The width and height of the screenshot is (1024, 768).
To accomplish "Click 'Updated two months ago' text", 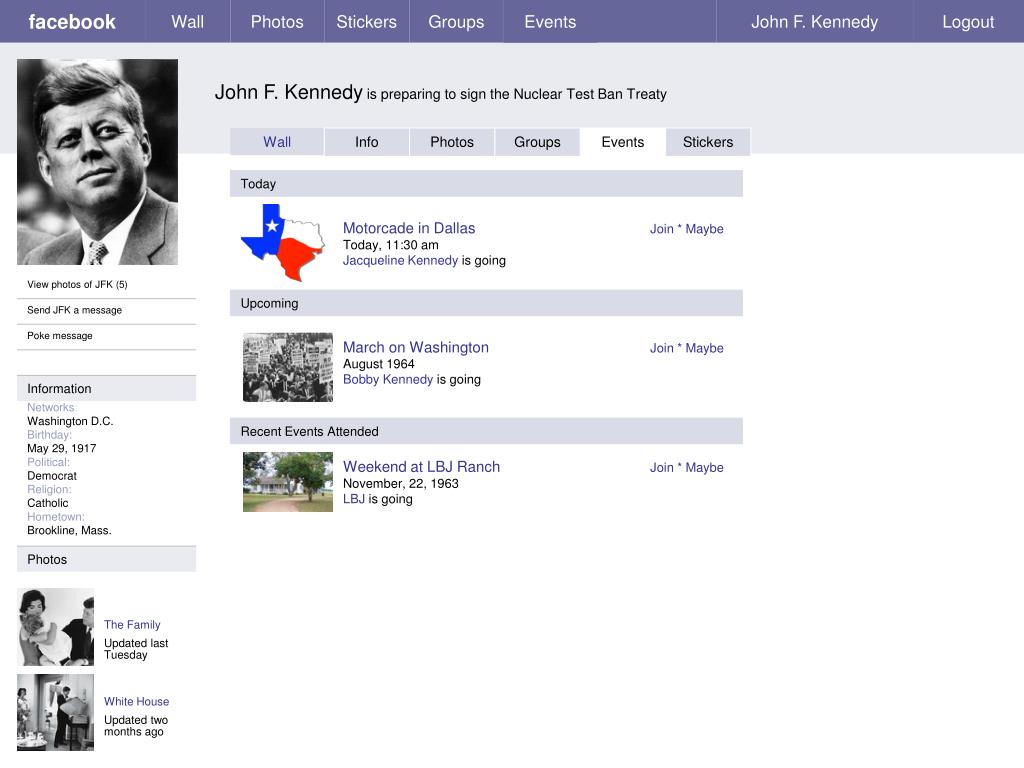I will click(x=136, y=726).
